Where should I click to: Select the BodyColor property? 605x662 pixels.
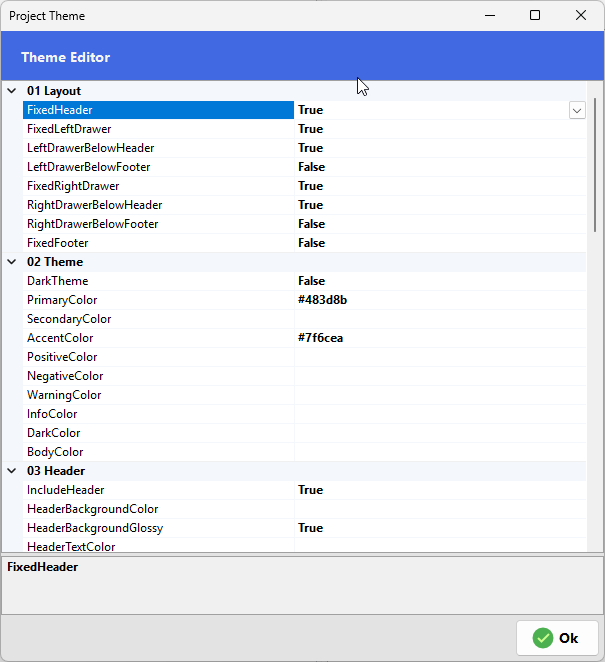pos(158,452)
